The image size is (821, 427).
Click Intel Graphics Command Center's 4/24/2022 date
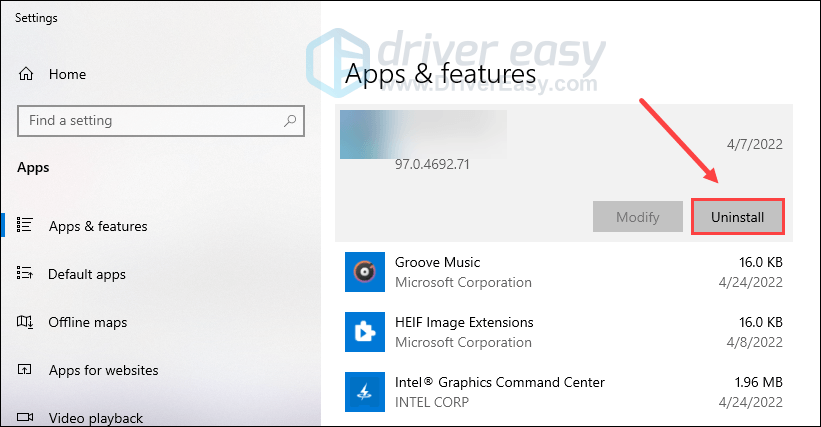pyautogui.click(x=750, y=402)
